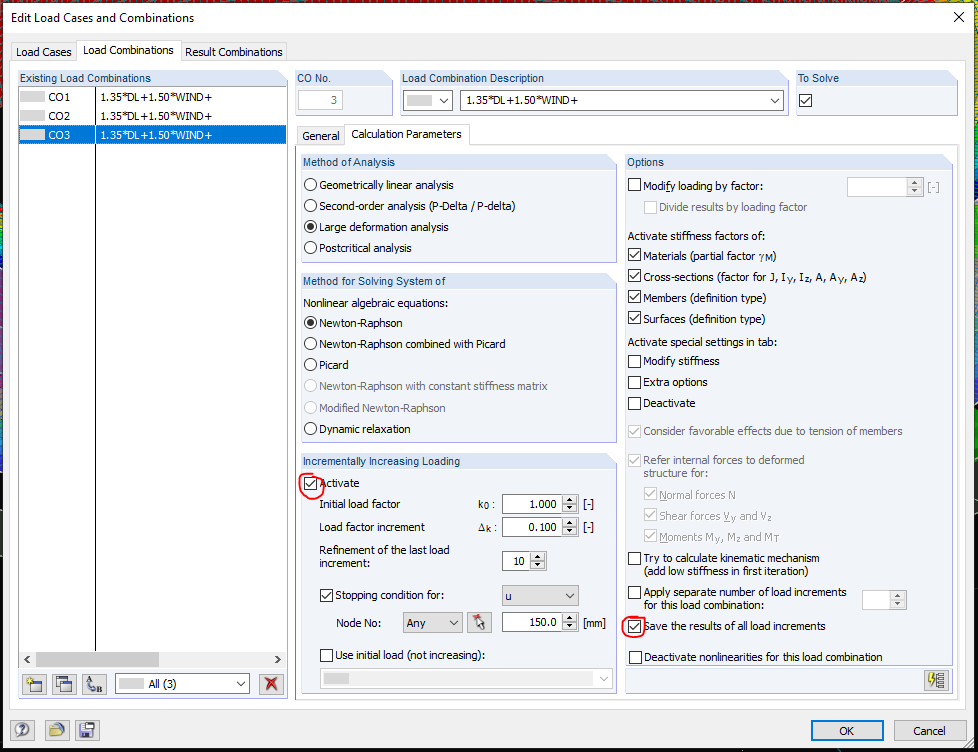Close the Edit Load Cases dialog
The image size is (978, 752).
click(959, 17)
